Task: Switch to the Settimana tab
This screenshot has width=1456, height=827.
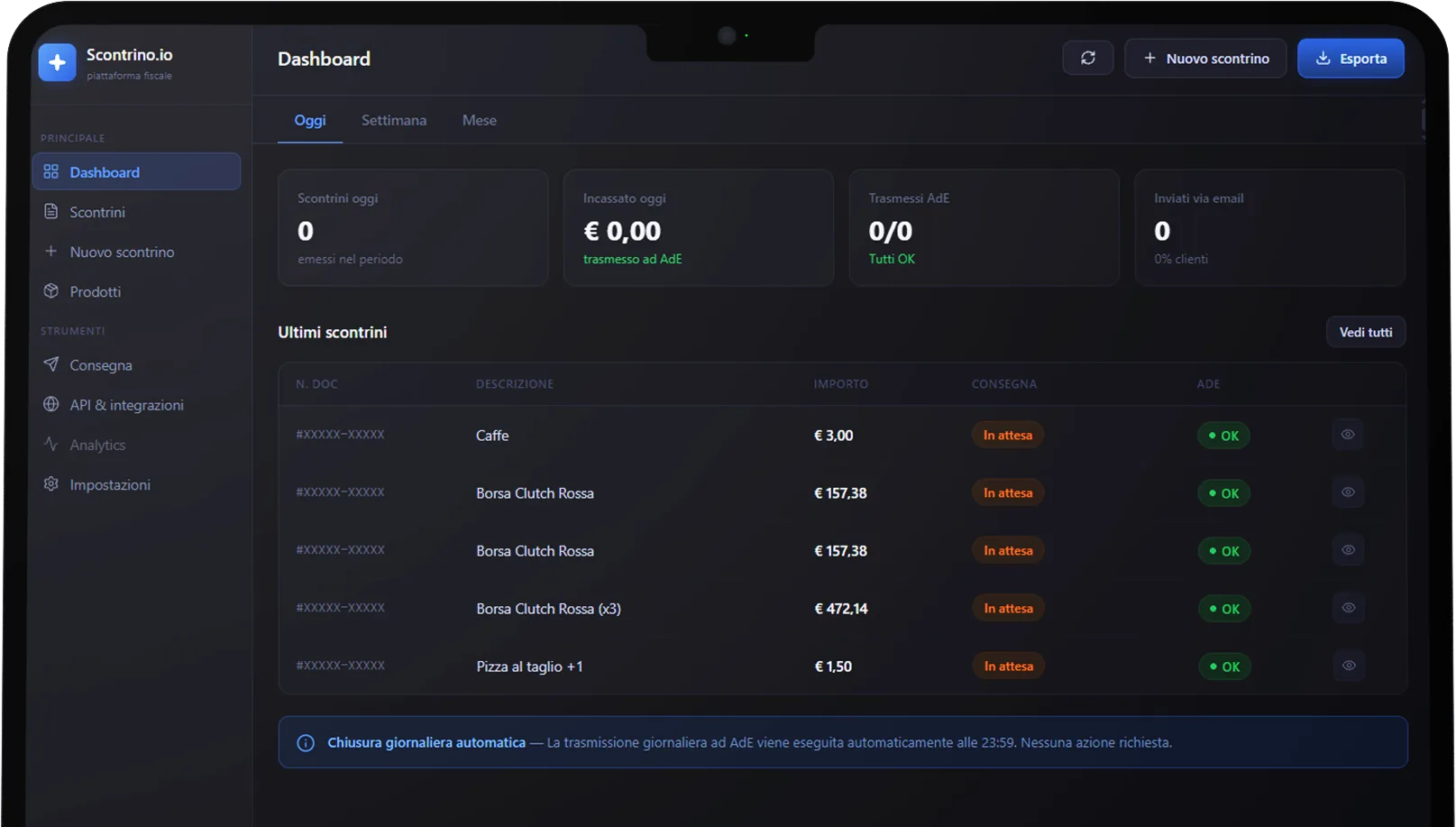Action: click(394, 120)
